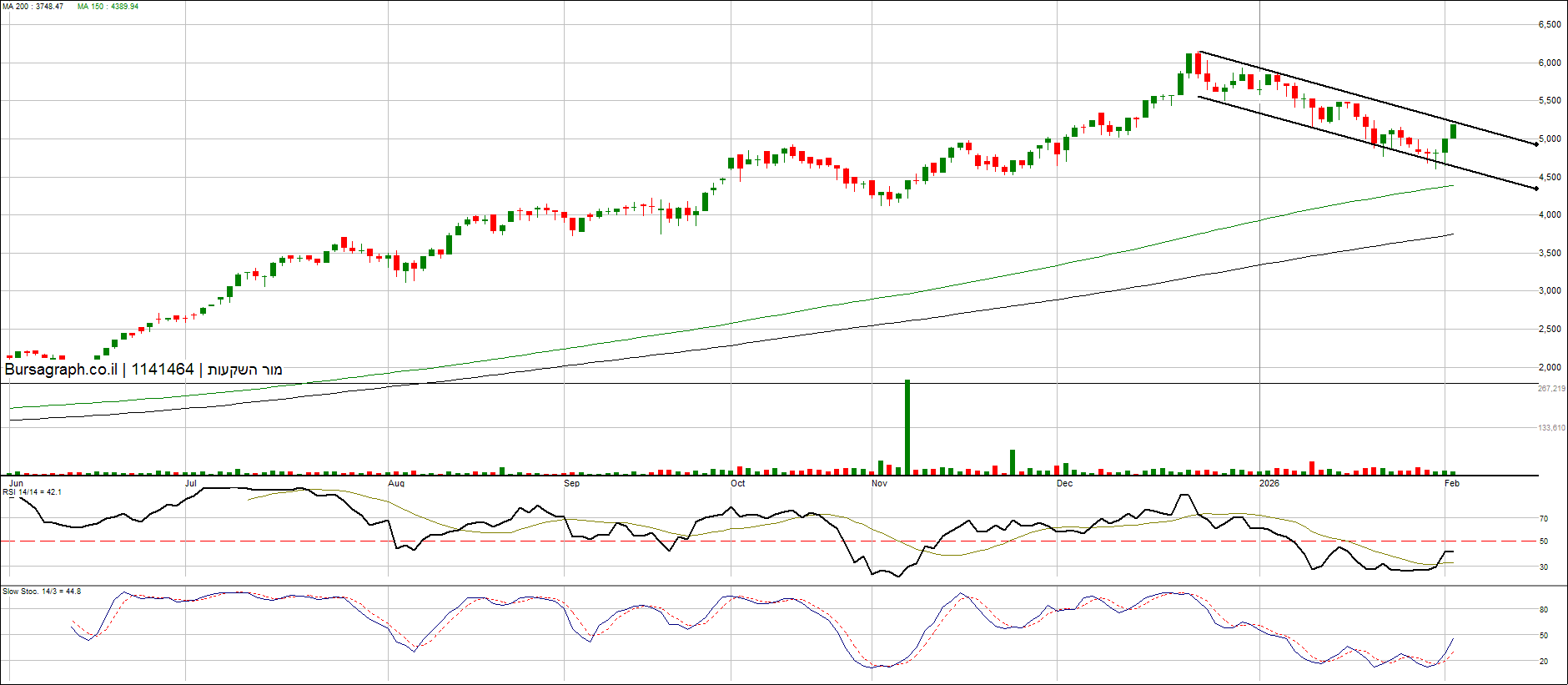Click the Slow Stoc. 14/3 indicator label

(42, 592)
